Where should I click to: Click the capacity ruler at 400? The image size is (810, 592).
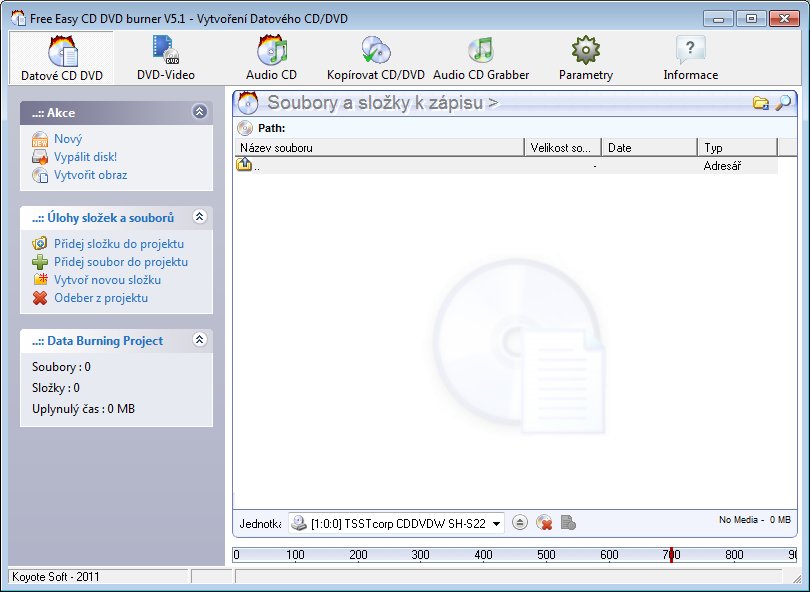pyautogui.click(x=483, y=555)
